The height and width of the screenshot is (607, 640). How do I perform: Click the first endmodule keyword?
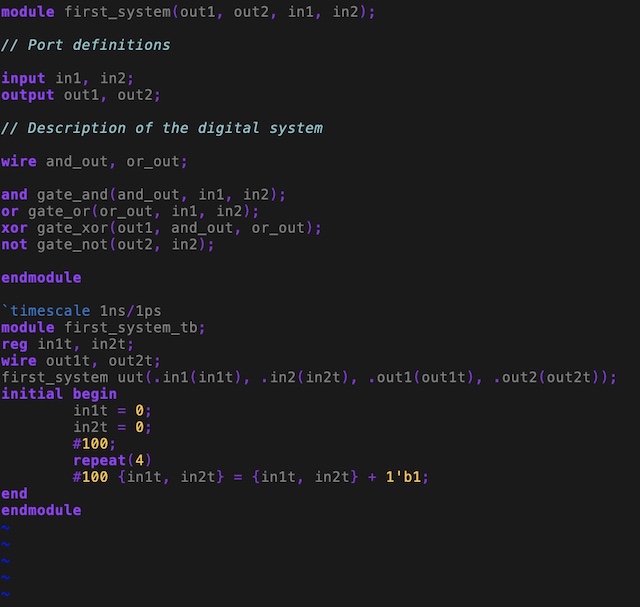(41, 277)
